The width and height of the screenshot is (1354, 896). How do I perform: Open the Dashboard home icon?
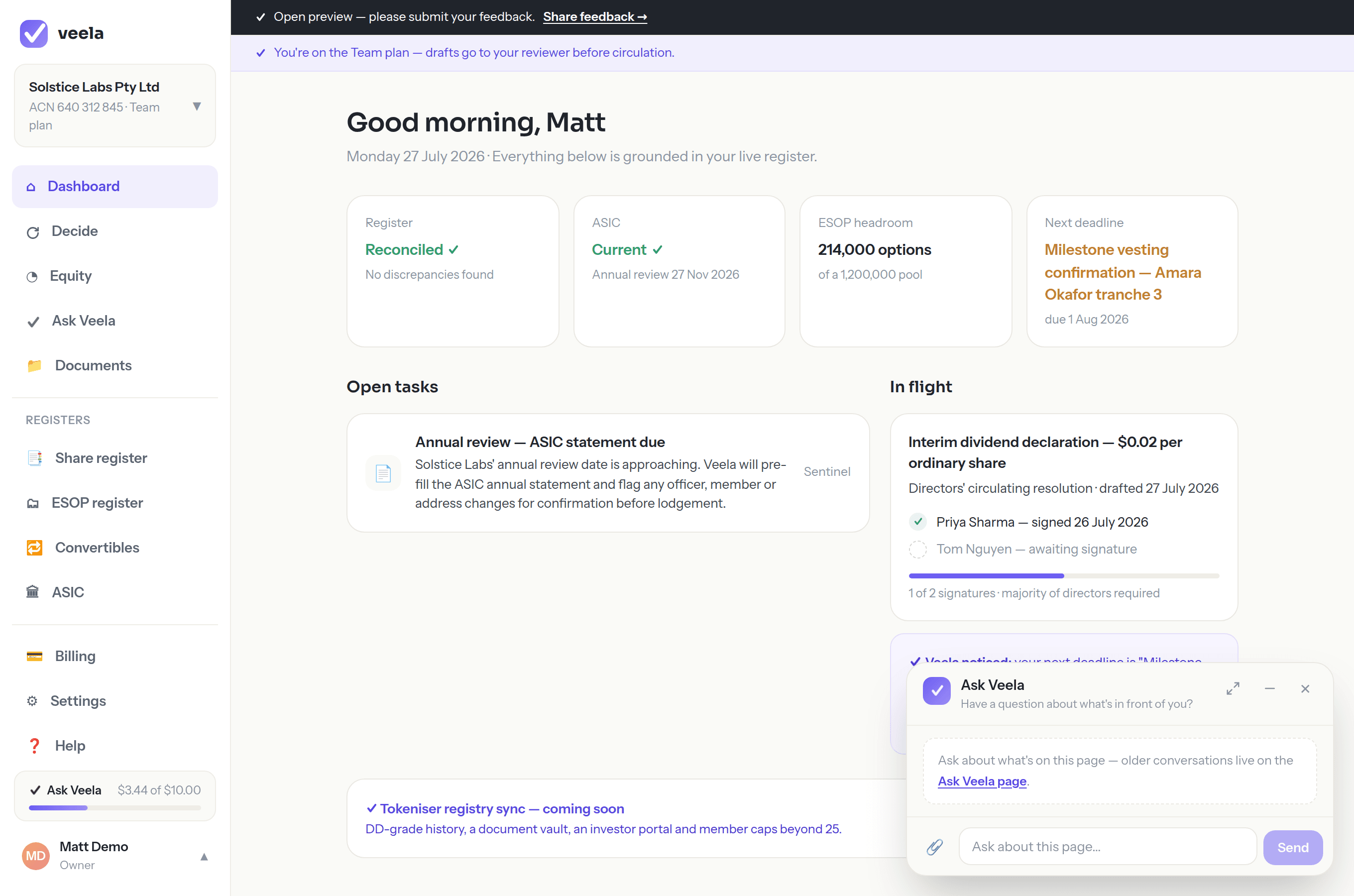pyautogui.click(x=31, y=187)
